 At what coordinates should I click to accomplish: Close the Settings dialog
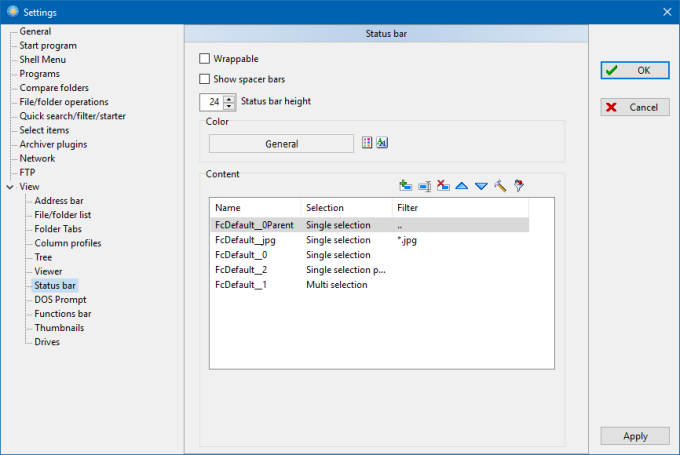pyautogui.click(x=667, y=12)
